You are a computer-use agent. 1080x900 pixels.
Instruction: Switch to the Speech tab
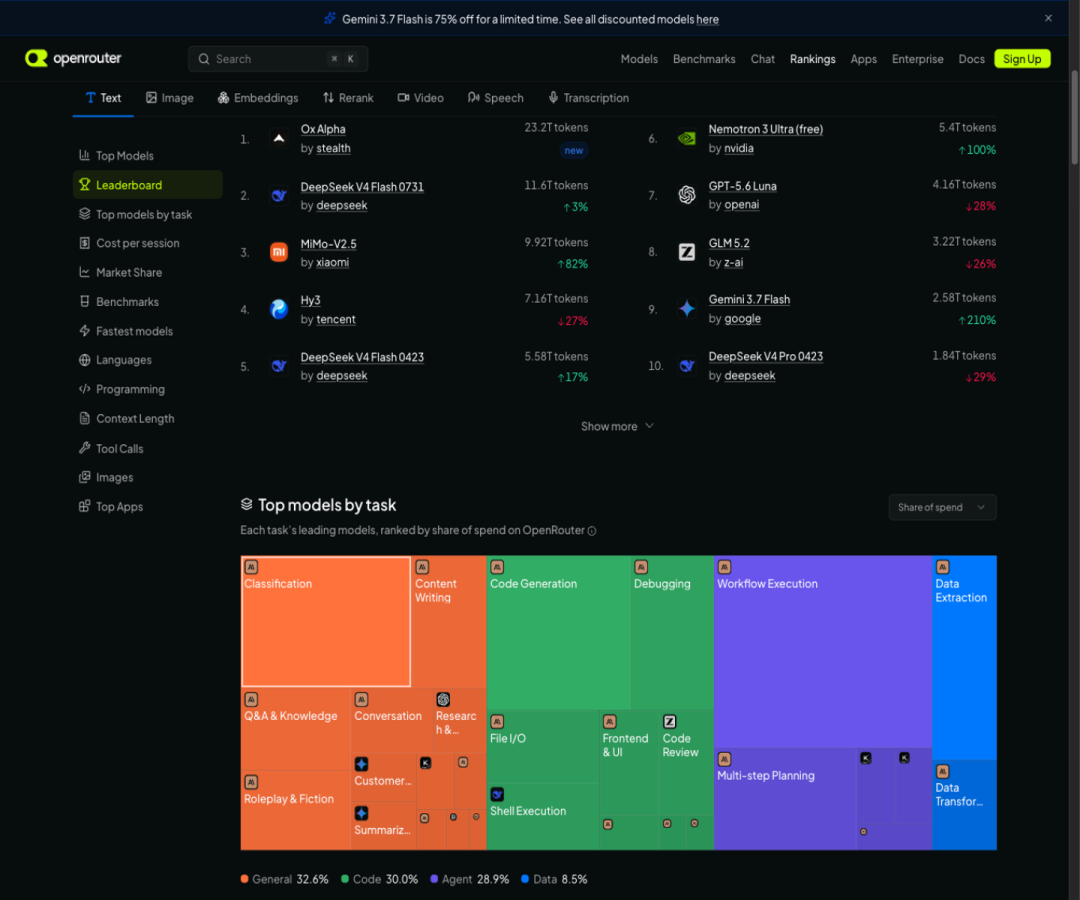point(495,98)
